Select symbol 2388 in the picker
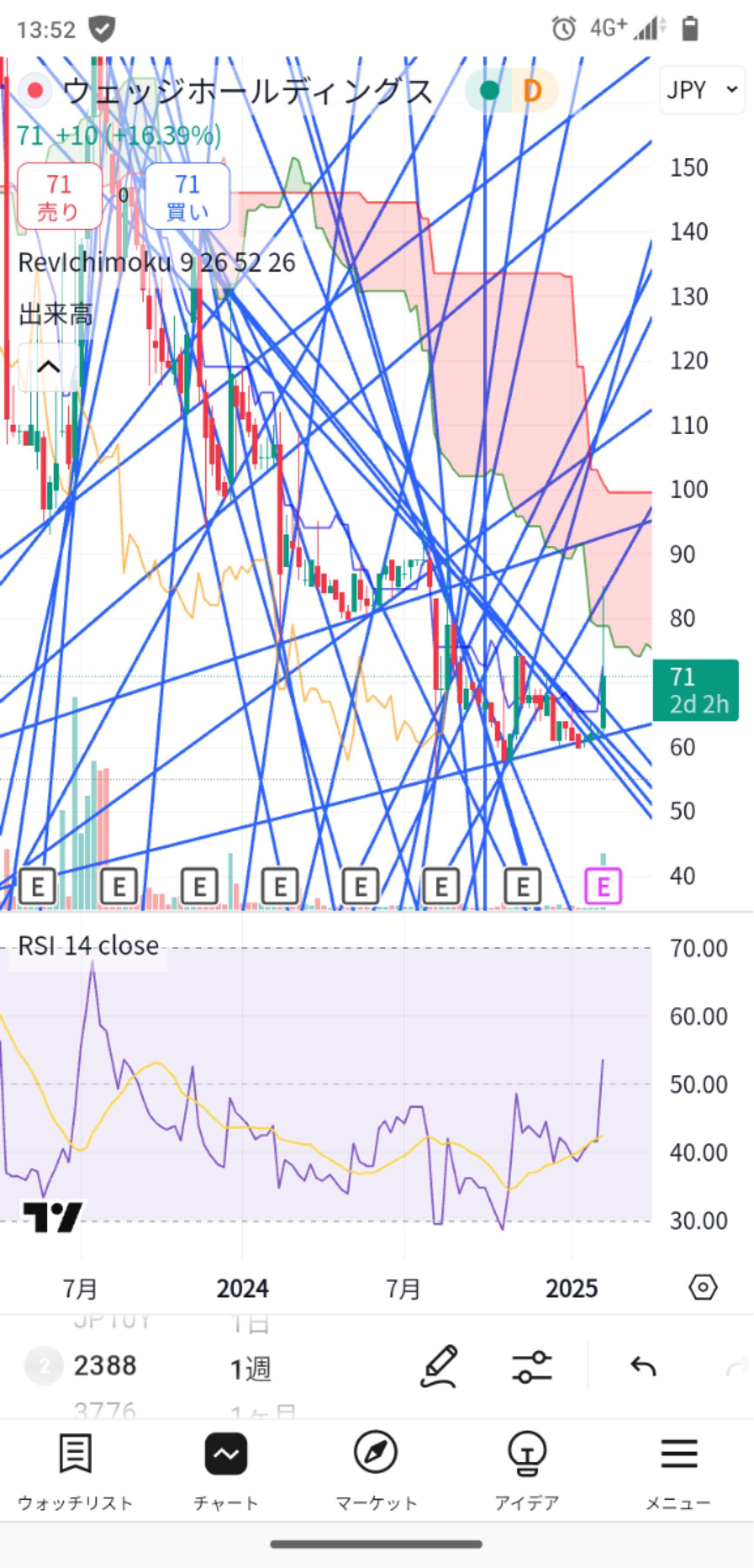The width and height of the screenshot is (754, 1568). (104, 1366)
